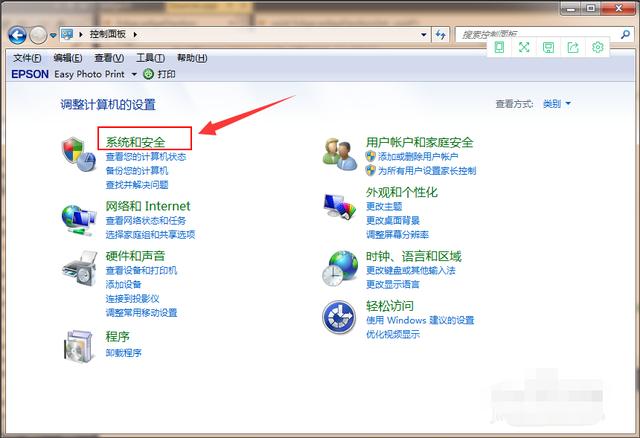Open the 轻松访问 category
This screenshot has height=438, width=640.
[390, 306]
